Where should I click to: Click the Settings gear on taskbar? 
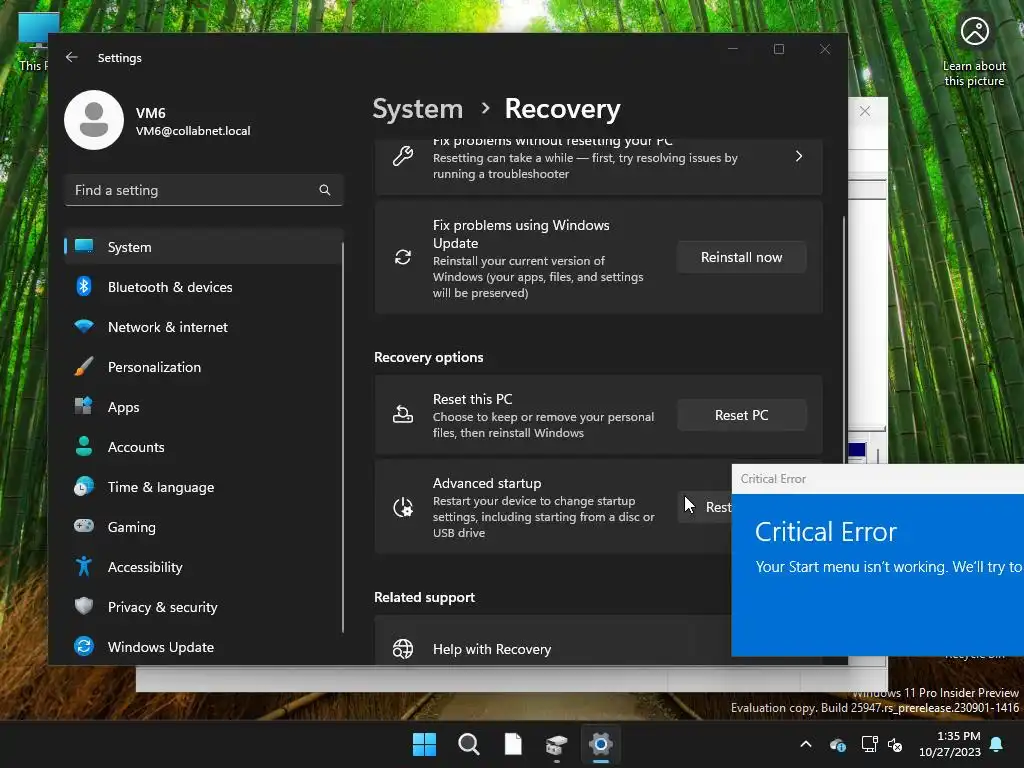(x=601, y=744)
